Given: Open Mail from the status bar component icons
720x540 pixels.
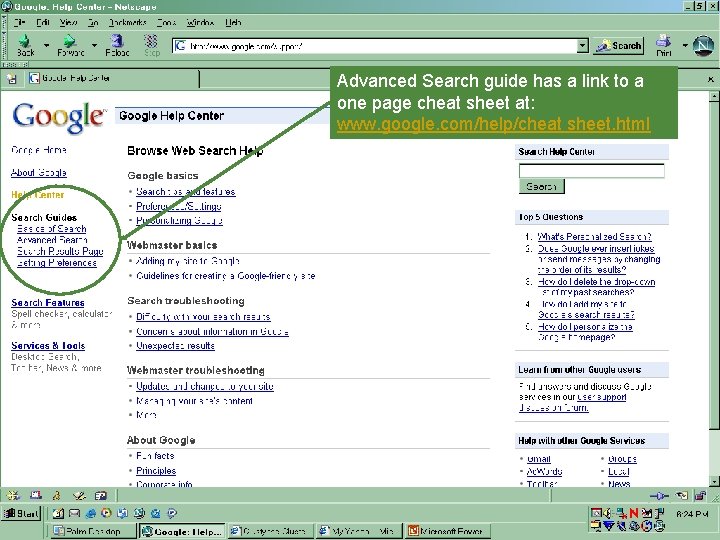Looking at the screenshot, I should 36,495.
